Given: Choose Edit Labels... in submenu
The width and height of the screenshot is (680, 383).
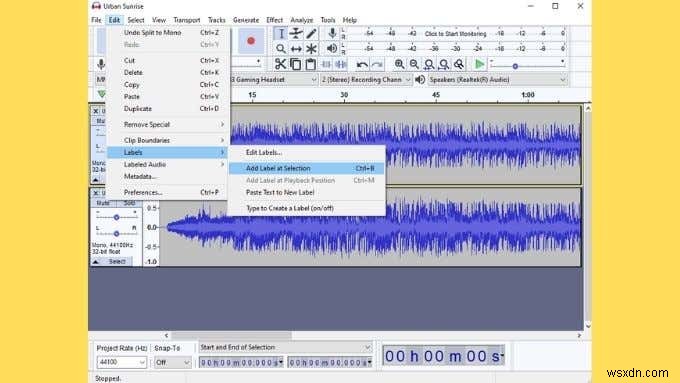Looking at the screenshot, I should point(307,153).
